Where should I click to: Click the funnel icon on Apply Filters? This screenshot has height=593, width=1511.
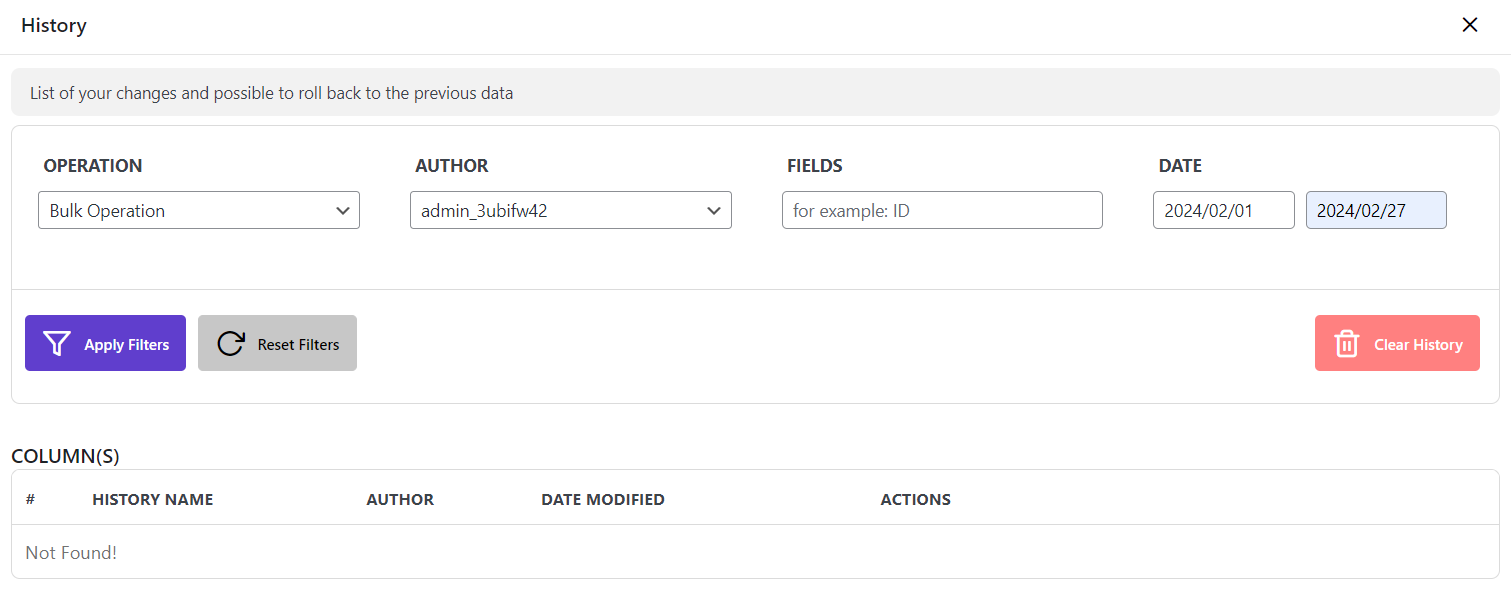pyautogui.click(x=57, y=344)
